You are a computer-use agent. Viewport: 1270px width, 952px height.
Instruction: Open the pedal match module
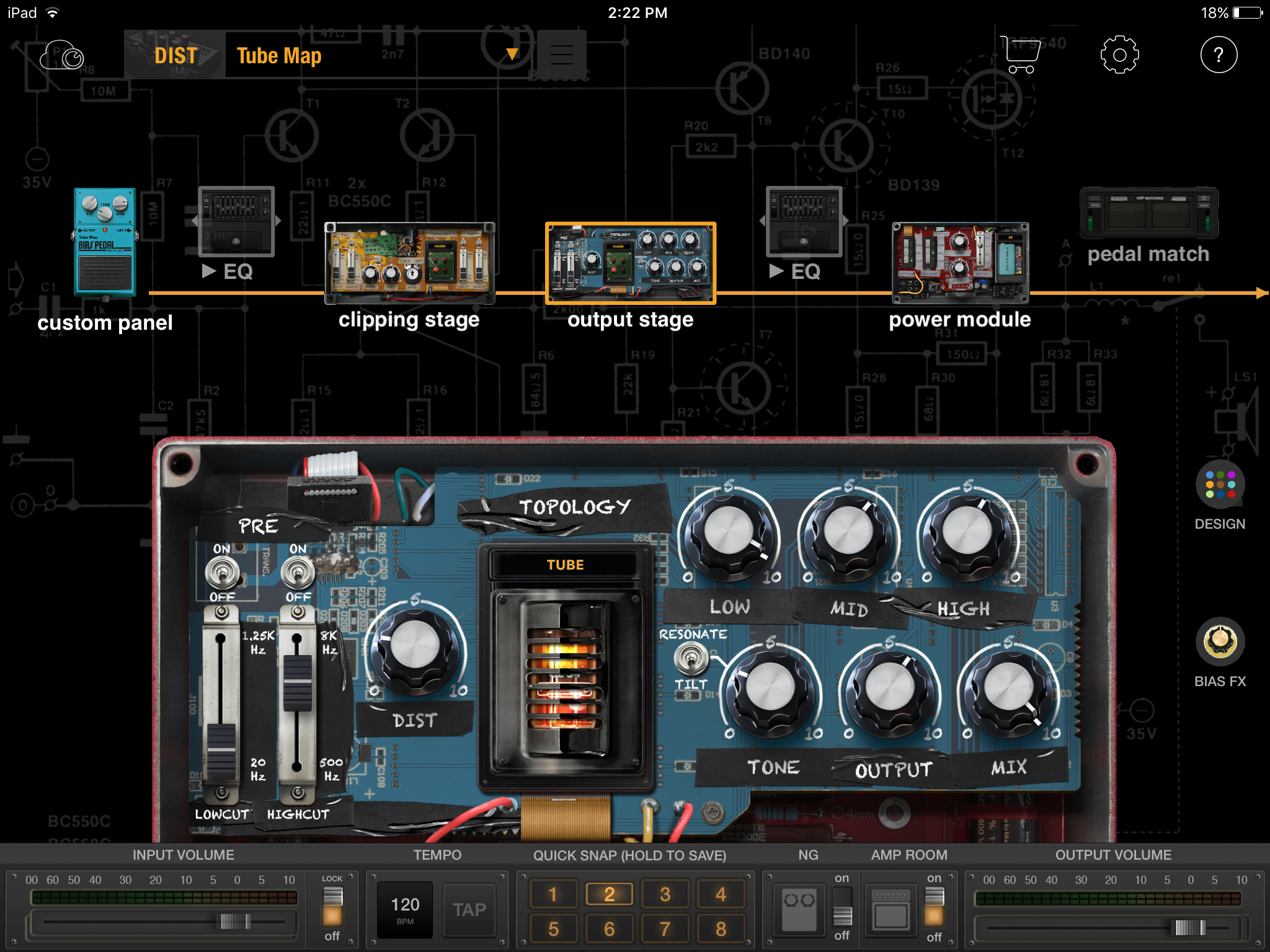[x=1149, y=213]
